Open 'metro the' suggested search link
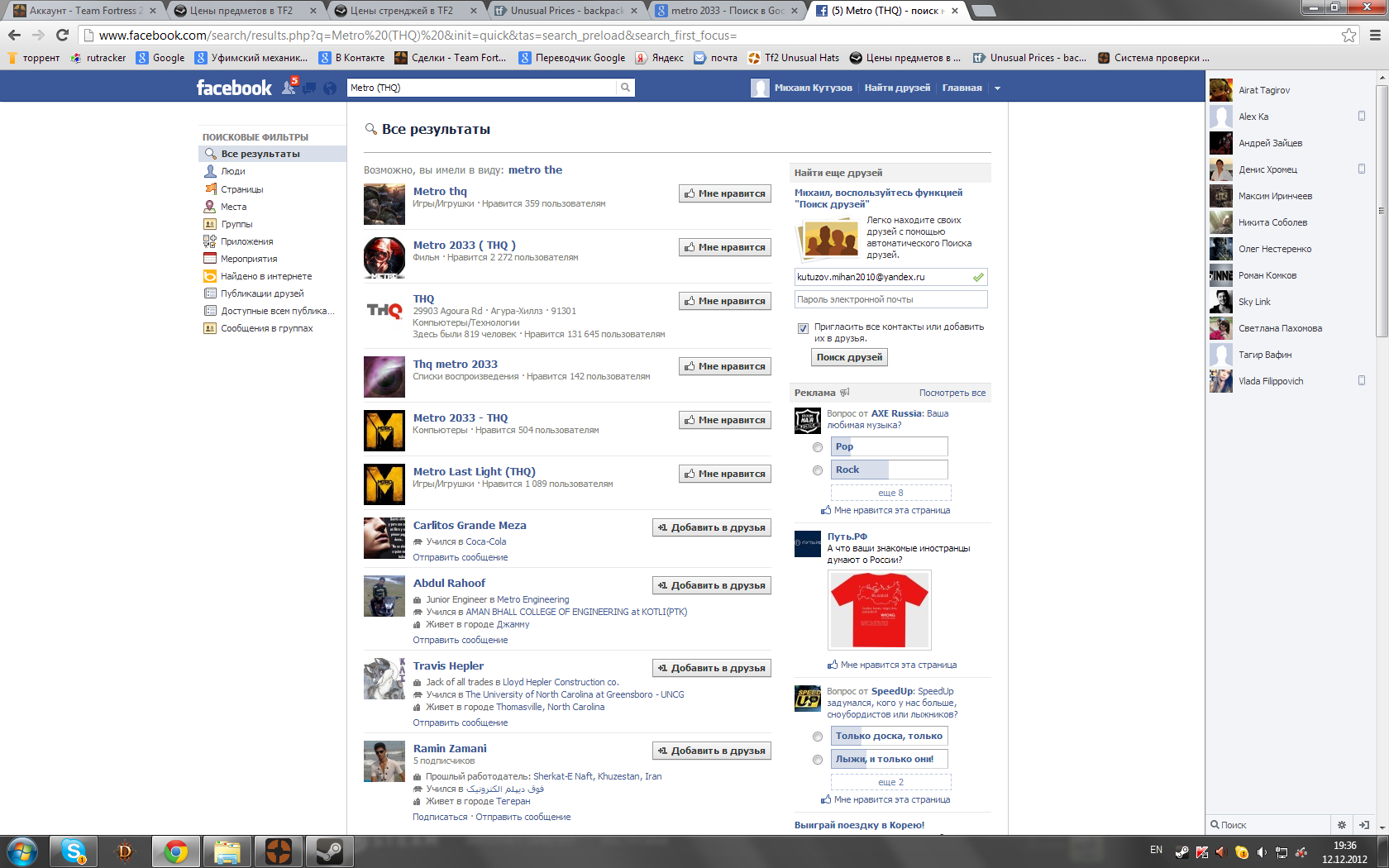The image size is (1389, 868). pos(535,169)
